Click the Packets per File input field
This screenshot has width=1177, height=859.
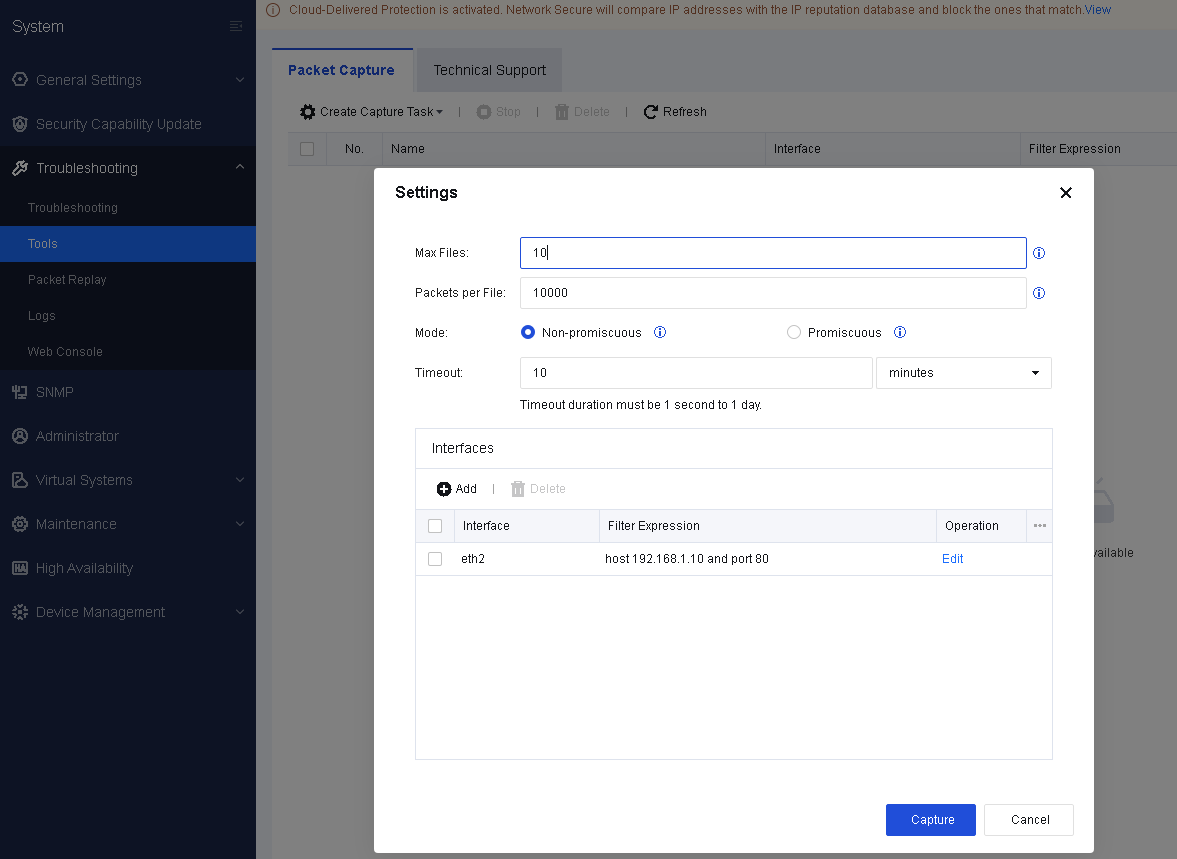point(772,293)
